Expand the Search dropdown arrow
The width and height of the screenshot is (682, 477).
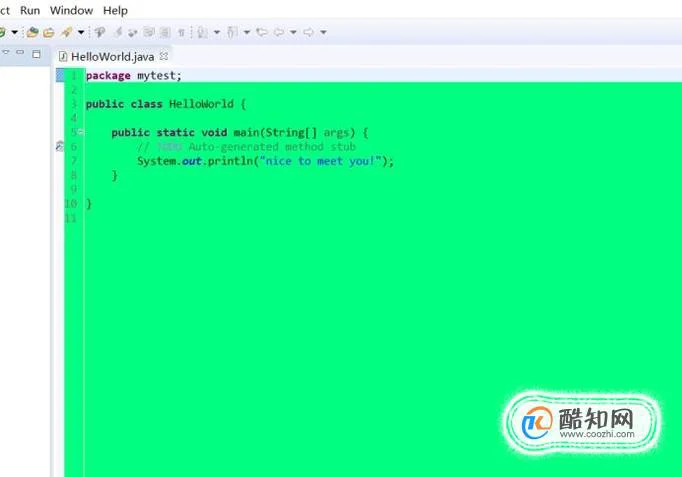coord(81,32)
